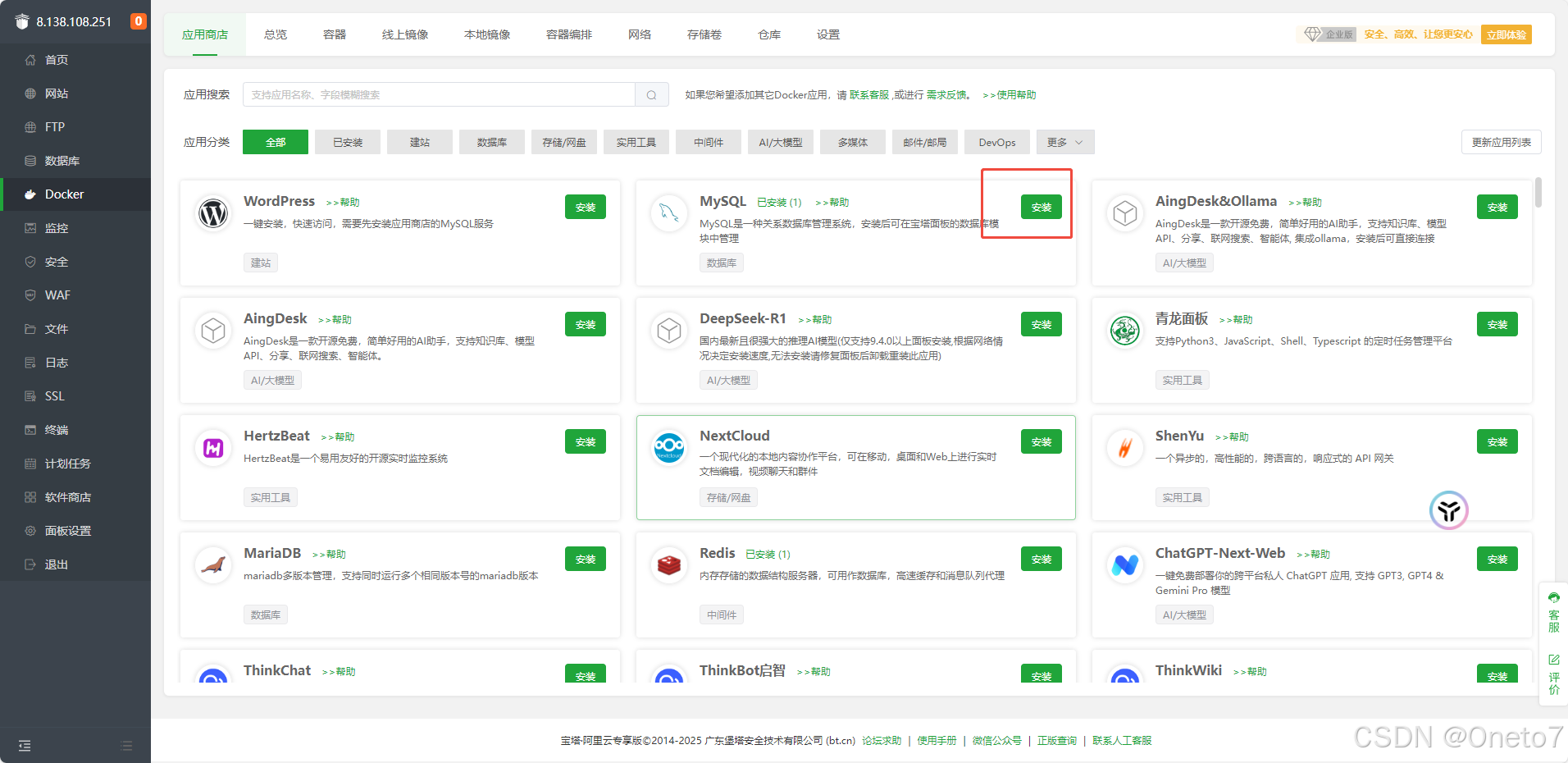Click the app list vertical scrollbar

click(x=1538, y=193)
